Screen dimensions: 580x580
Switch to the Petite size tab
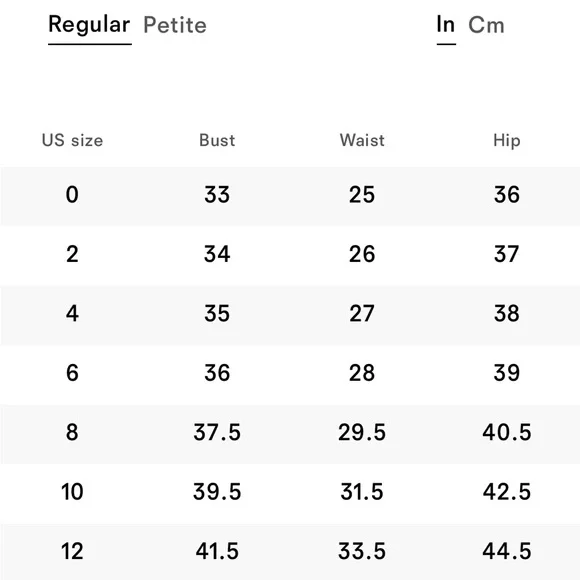175,25
